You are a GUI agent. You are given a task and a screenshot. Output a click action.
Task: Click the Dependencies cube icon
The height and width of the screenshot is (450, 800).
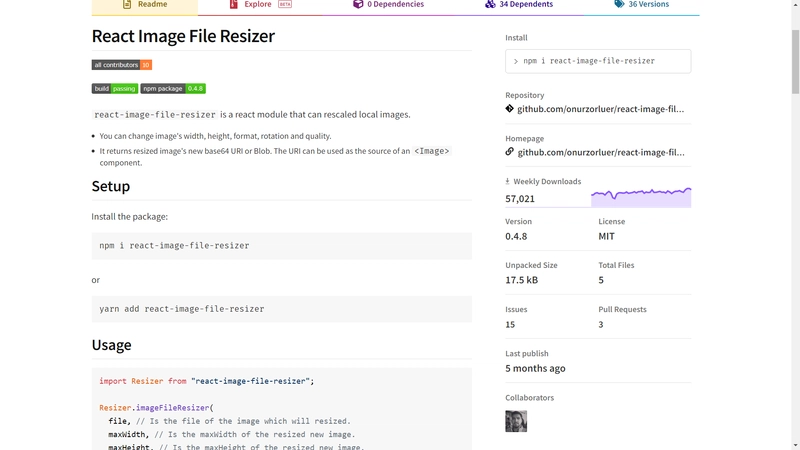click(358, 4)
